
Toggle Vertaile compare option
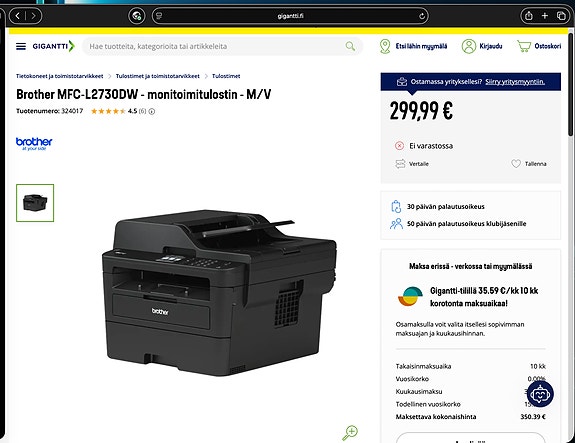point(412,164)
